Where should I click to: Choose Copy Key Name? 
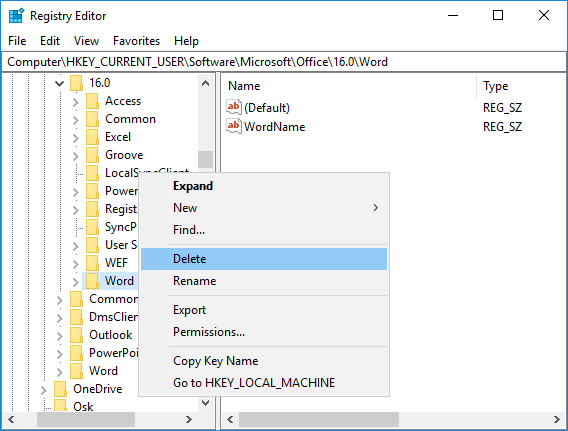(x=264, y=361)
